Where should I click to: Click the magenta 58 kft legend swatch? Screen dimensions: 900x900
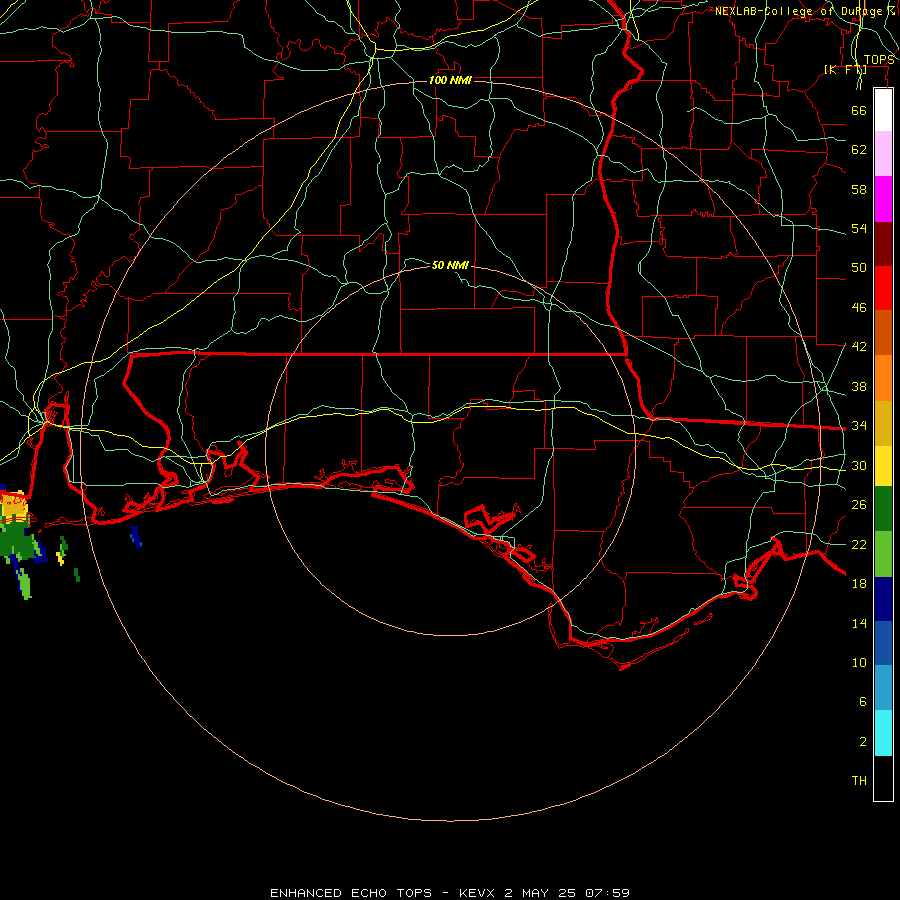[883, 199]
